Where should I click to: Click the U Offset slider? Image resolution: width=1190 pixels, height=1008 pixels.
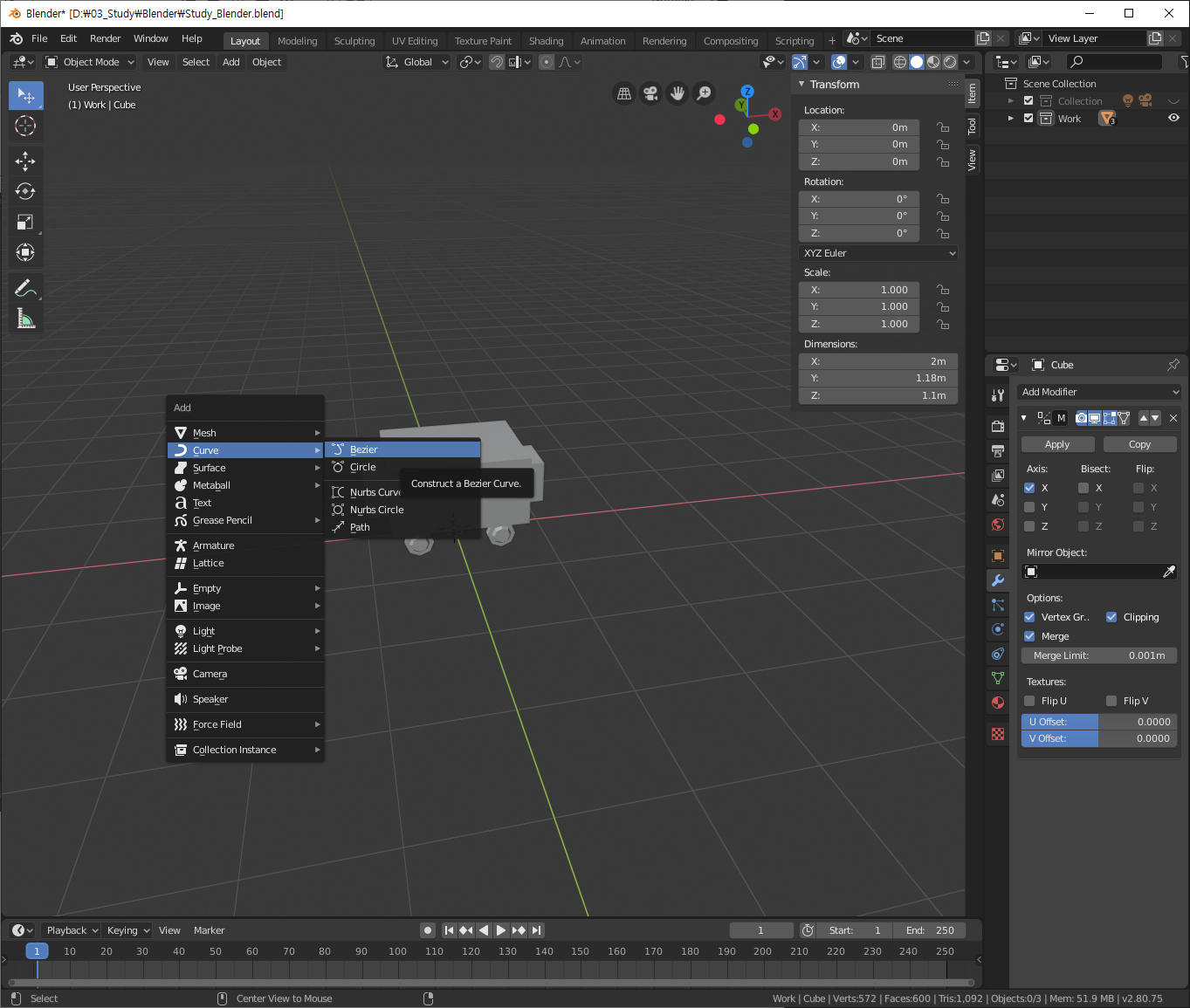click(1099, 722)
